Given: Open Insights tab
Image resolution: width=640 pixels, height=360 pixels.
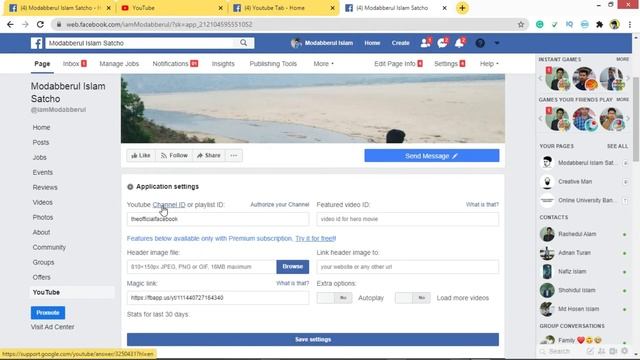Looking at the screenshot, I should 223,64.
